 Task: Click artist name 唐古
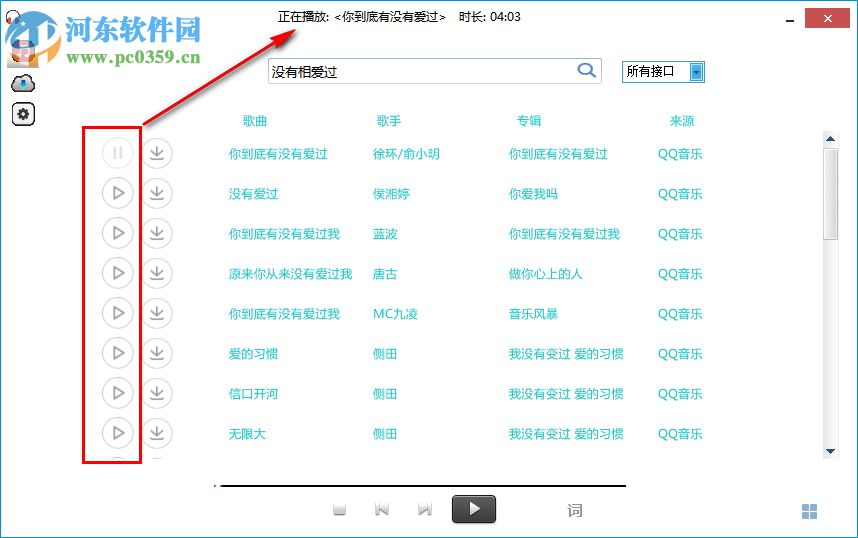(x=385, y=274)
